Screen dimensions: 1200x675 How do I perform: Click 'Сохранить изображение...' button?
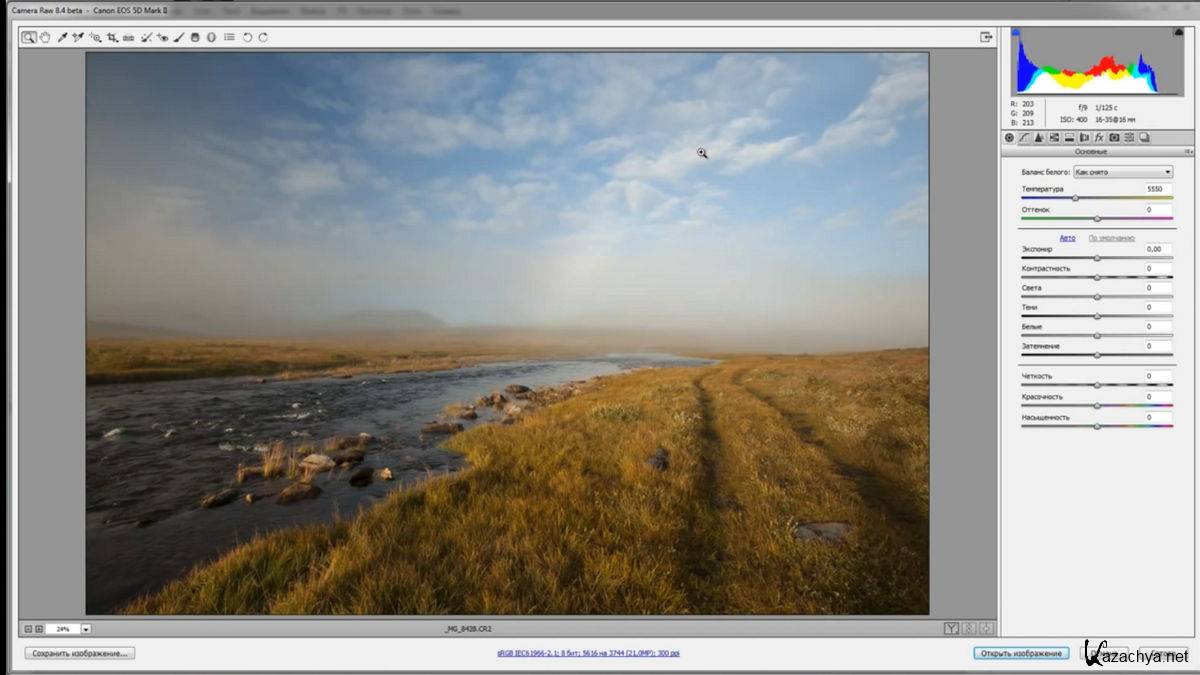pyautogui.click(x=80, y=653)
